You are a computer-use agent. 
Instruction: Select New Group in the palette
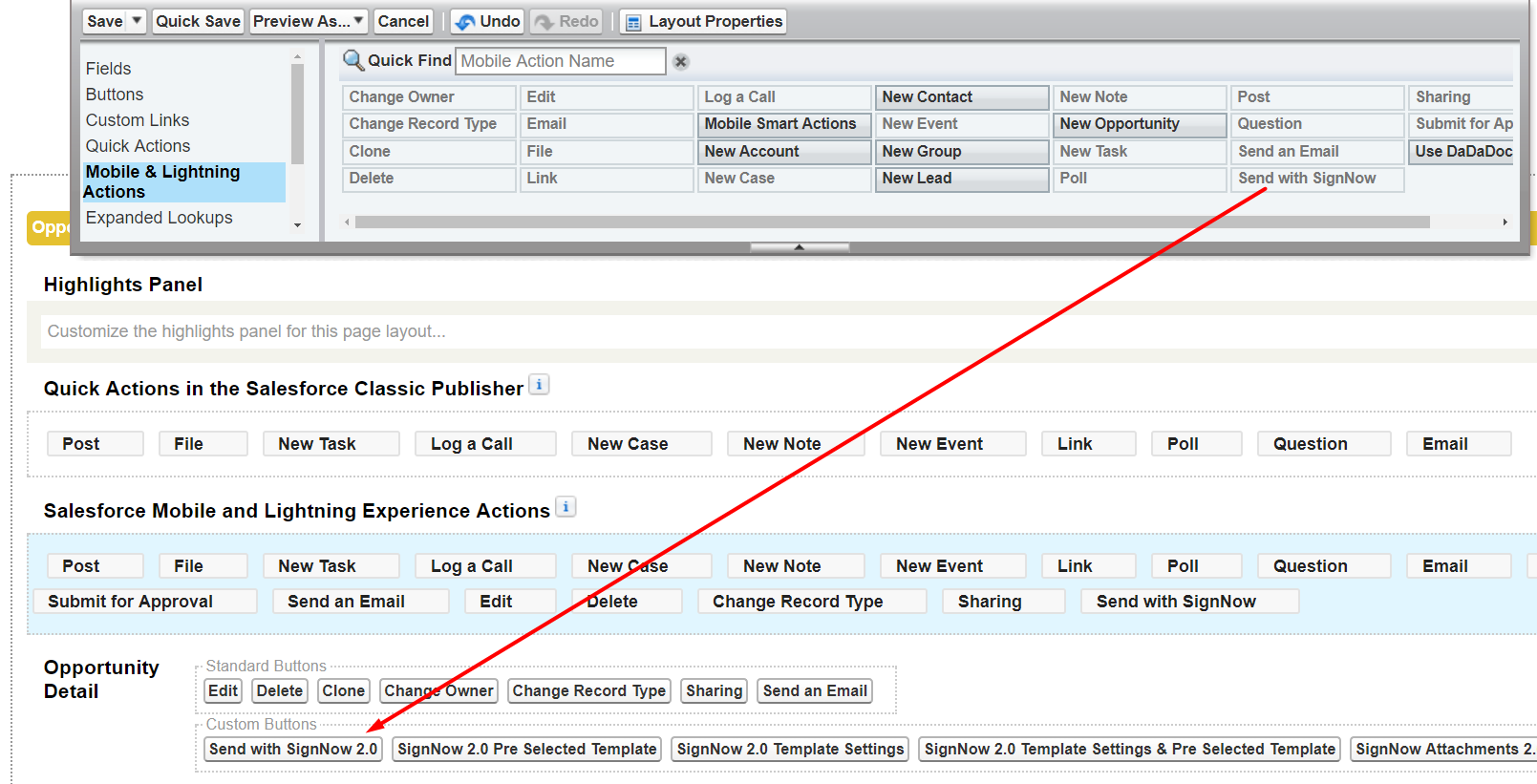[962, 152]
